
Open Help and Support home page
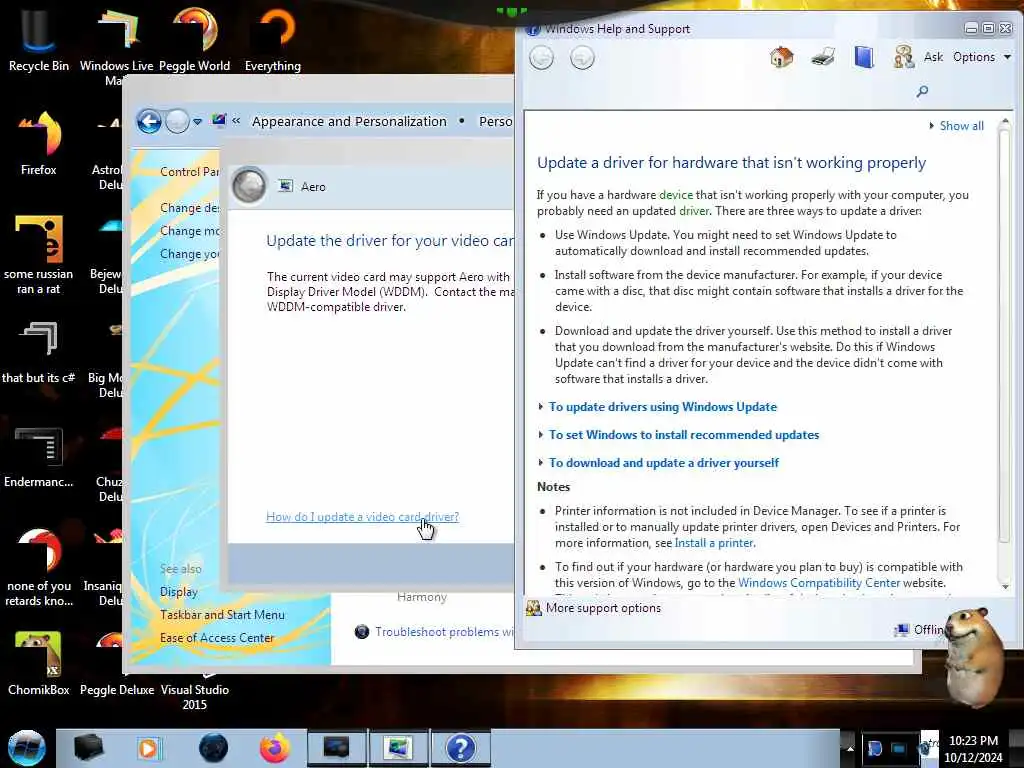(x=781, y=57)
